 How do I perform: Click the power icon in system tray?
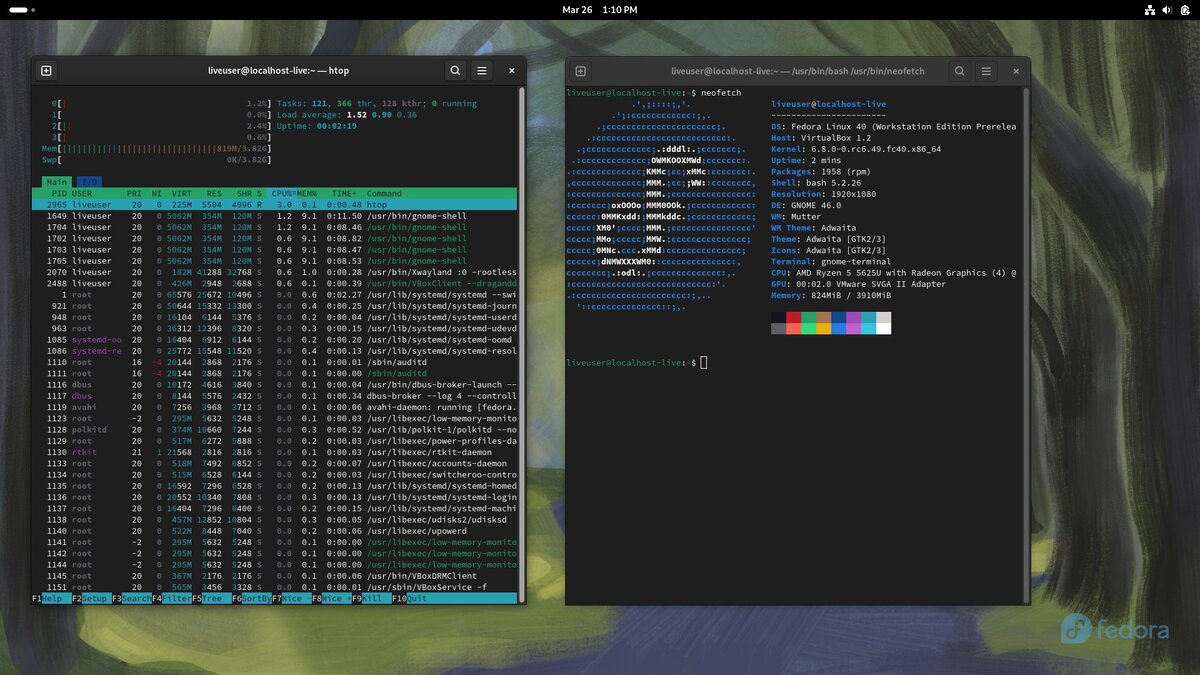coord(1184,9)
